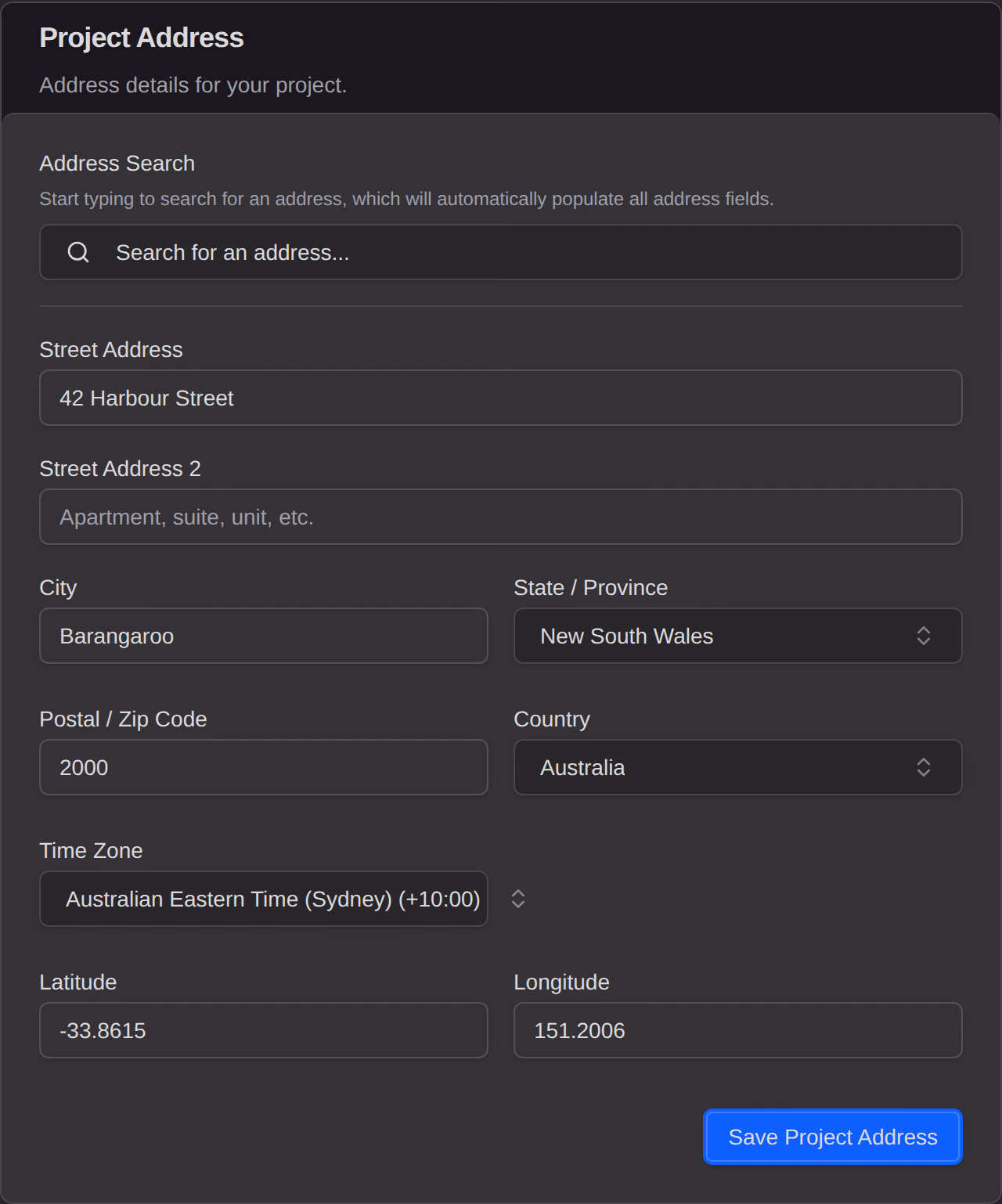Click the State / Province label

(591, 587)
